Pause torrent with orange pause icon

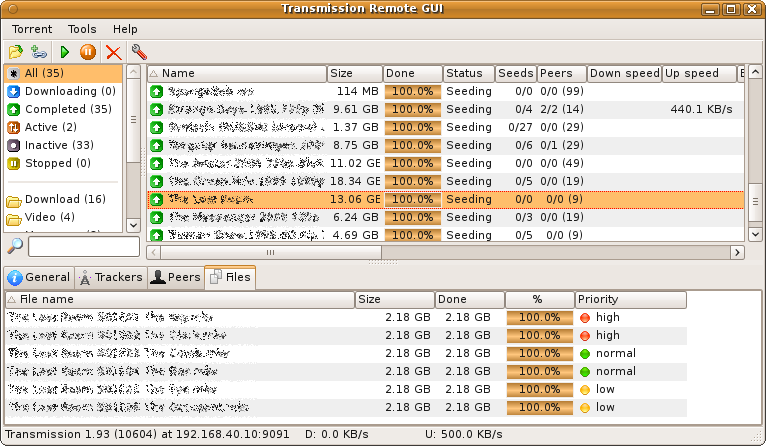[x=88, y=52]
